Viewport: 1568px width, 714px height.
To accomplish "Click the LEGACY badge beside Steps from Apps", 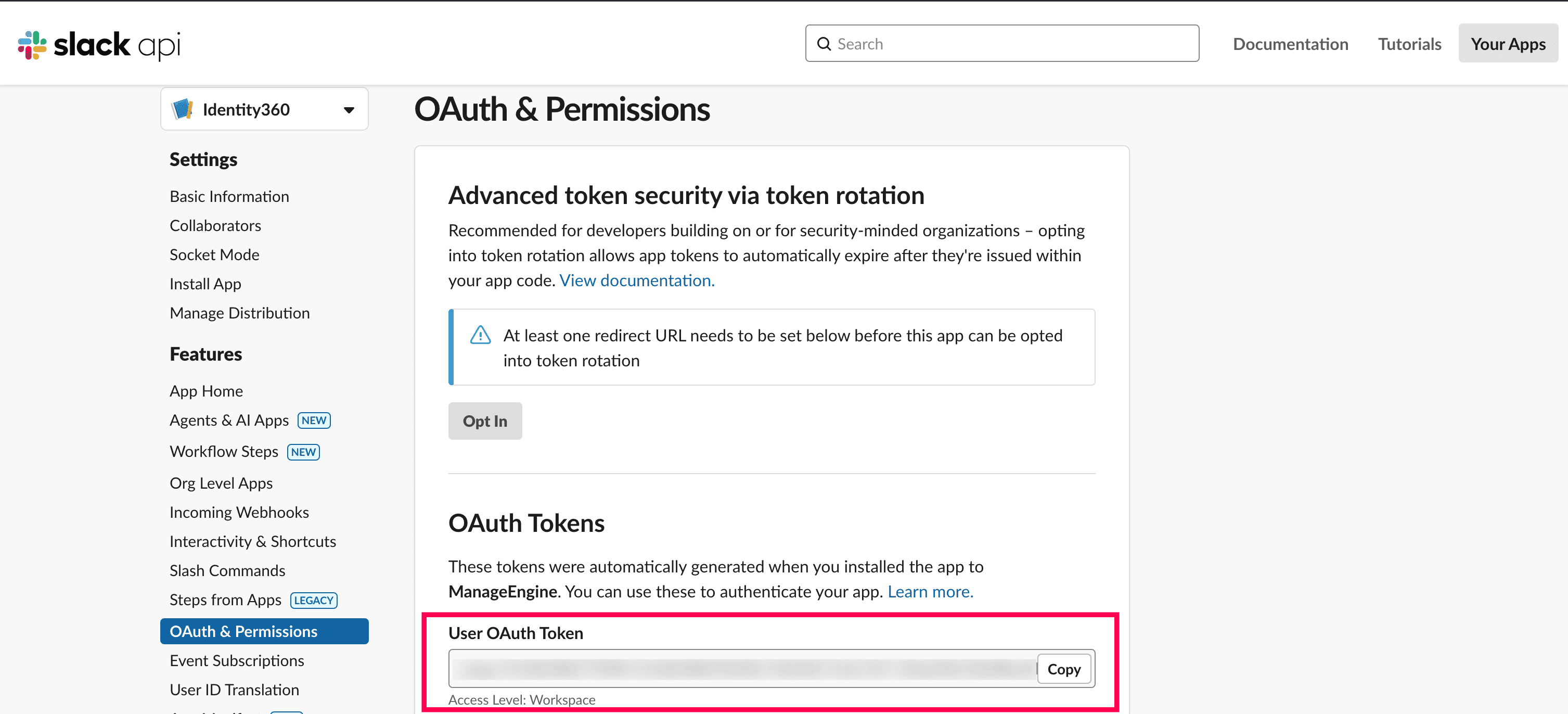I will coord(314,600).
